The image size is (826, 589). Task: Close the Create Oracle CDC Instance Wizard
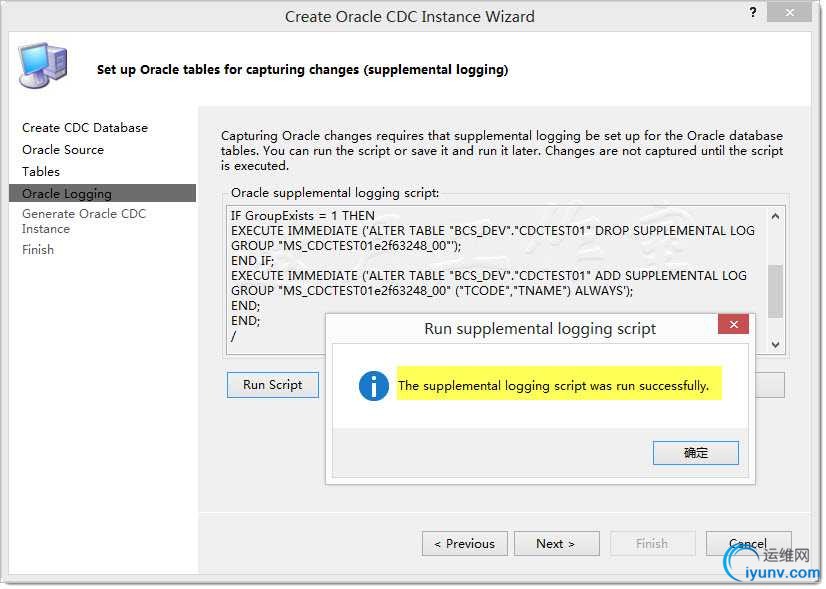click(789, 13)
